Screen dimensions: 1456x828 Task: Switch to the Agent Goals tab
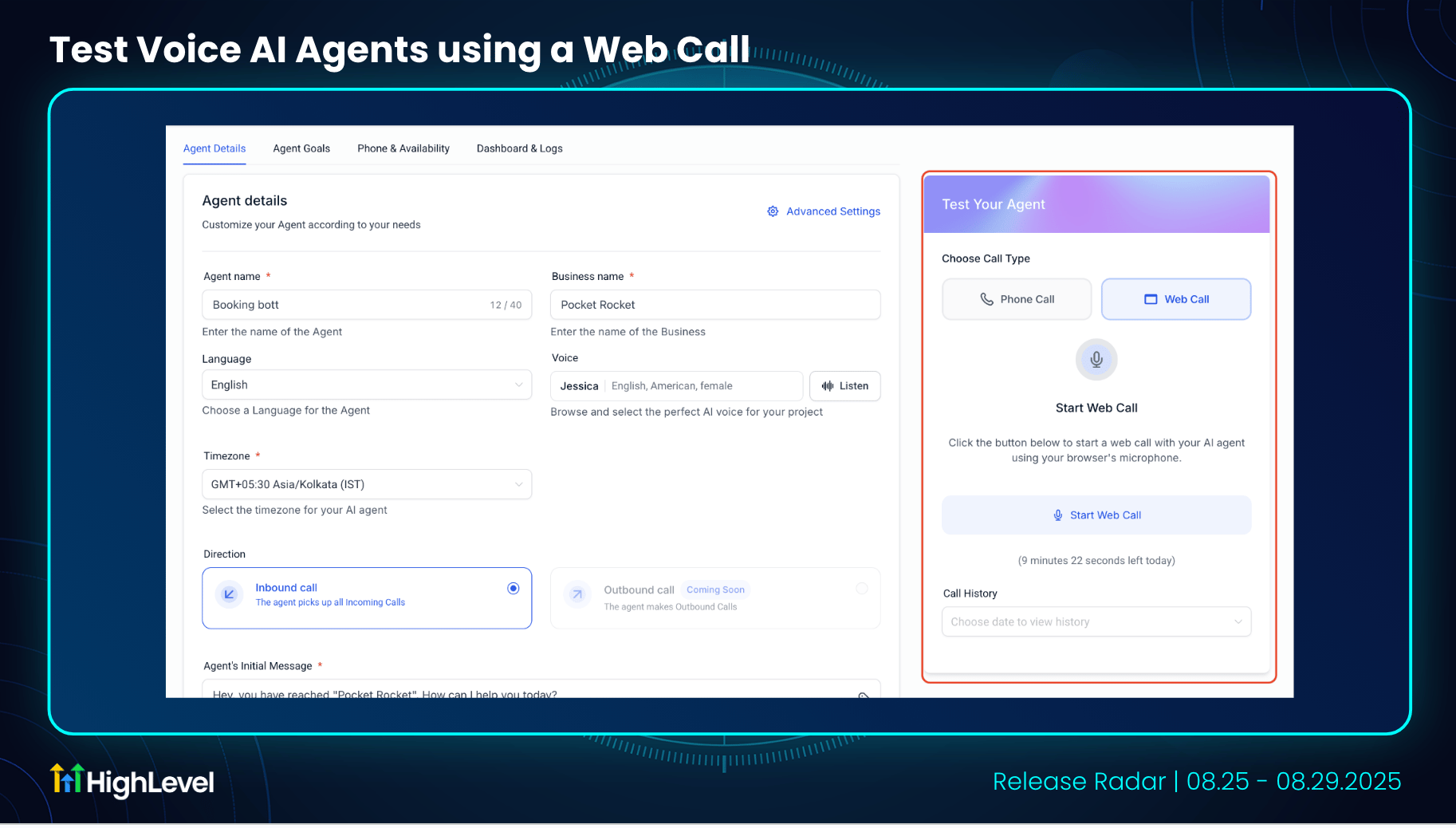pyautogui.click(x=301, y=148)
